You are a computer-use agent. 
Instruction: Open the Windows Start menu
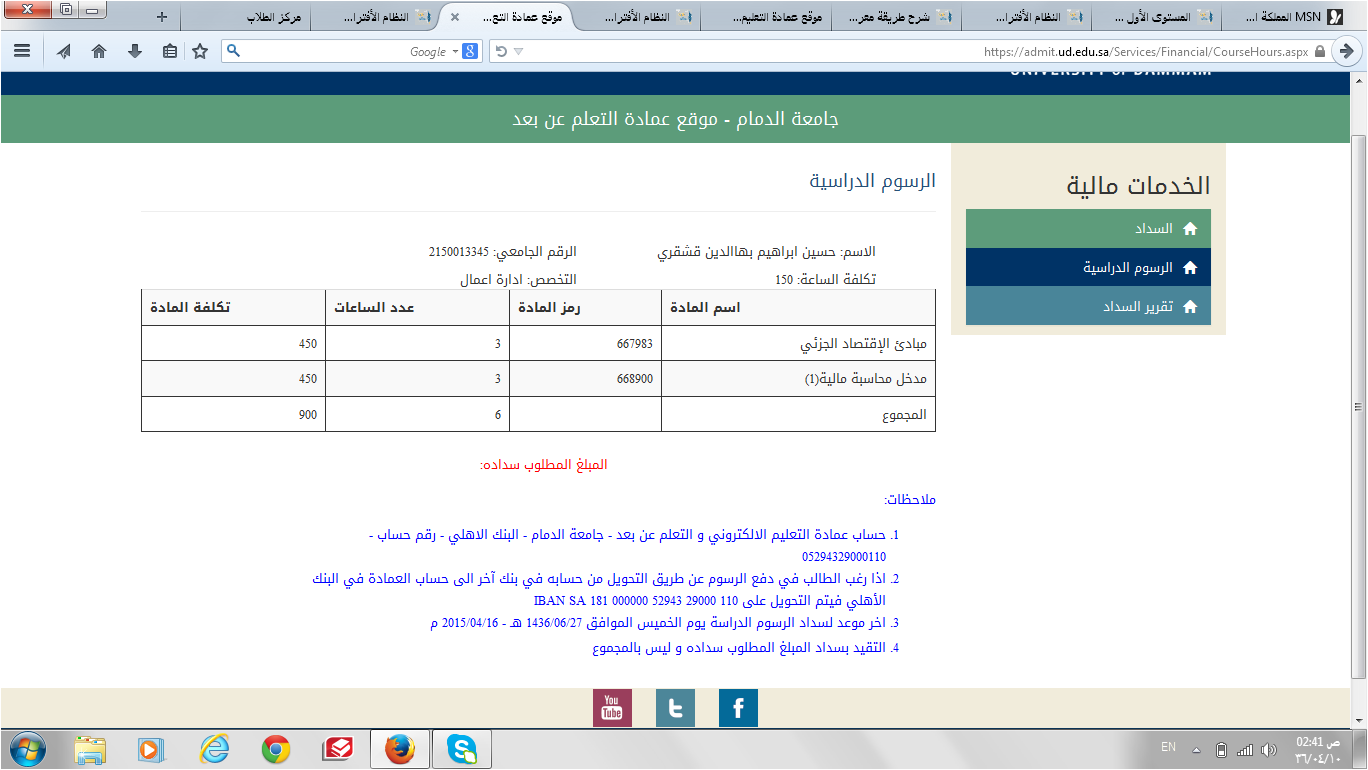pyautogui.click(x=27, y=749)
